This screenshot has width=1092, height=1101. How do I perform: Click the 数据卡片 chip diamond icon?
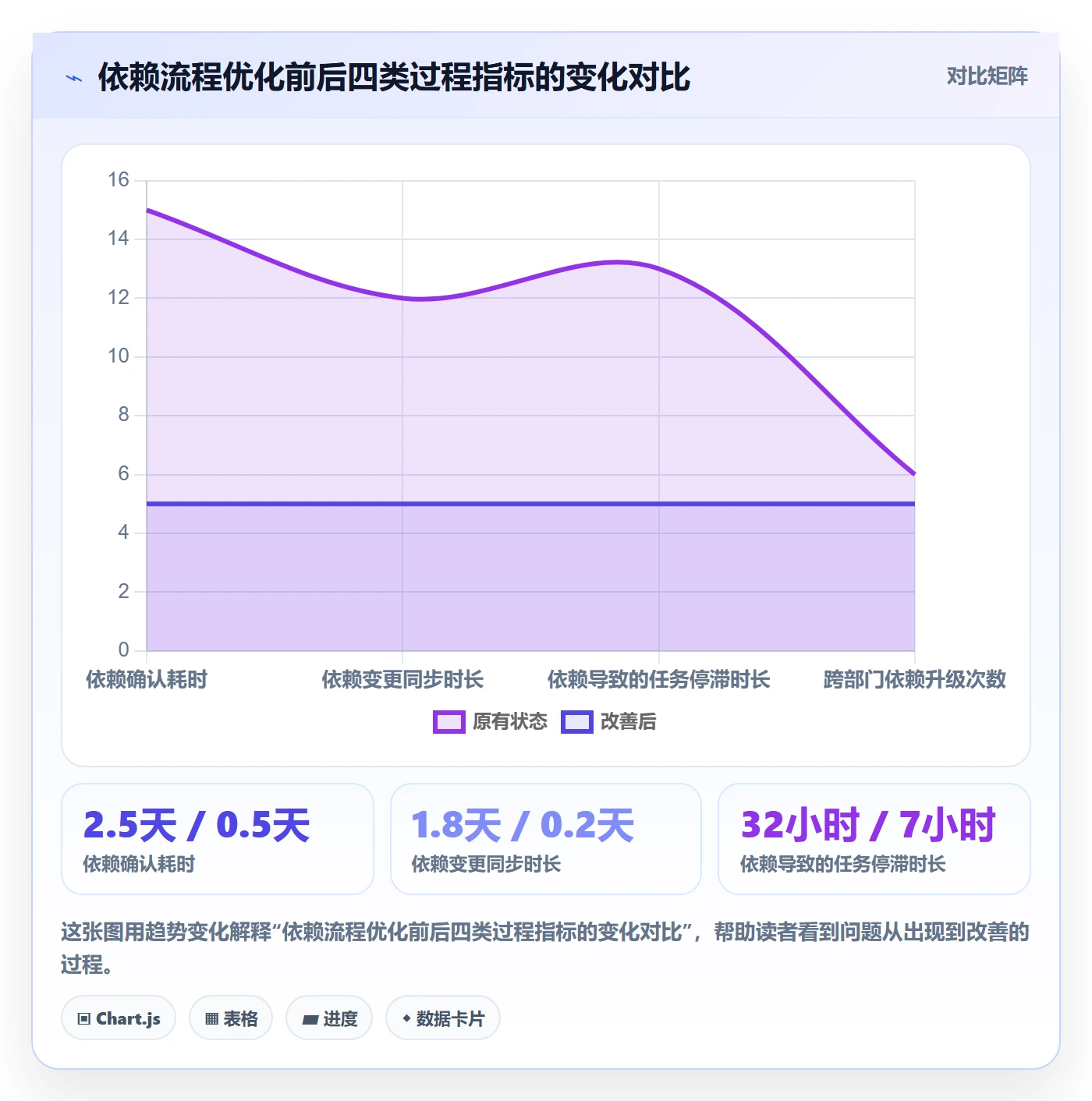[406, 1018]
